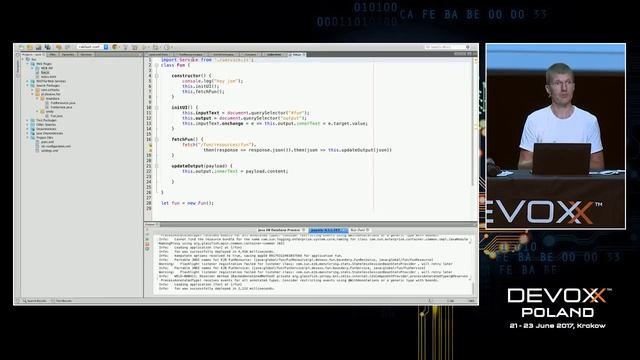Click the browser selection toolbar icon
This screenshot has height=360, width=640.
point(116,47)
